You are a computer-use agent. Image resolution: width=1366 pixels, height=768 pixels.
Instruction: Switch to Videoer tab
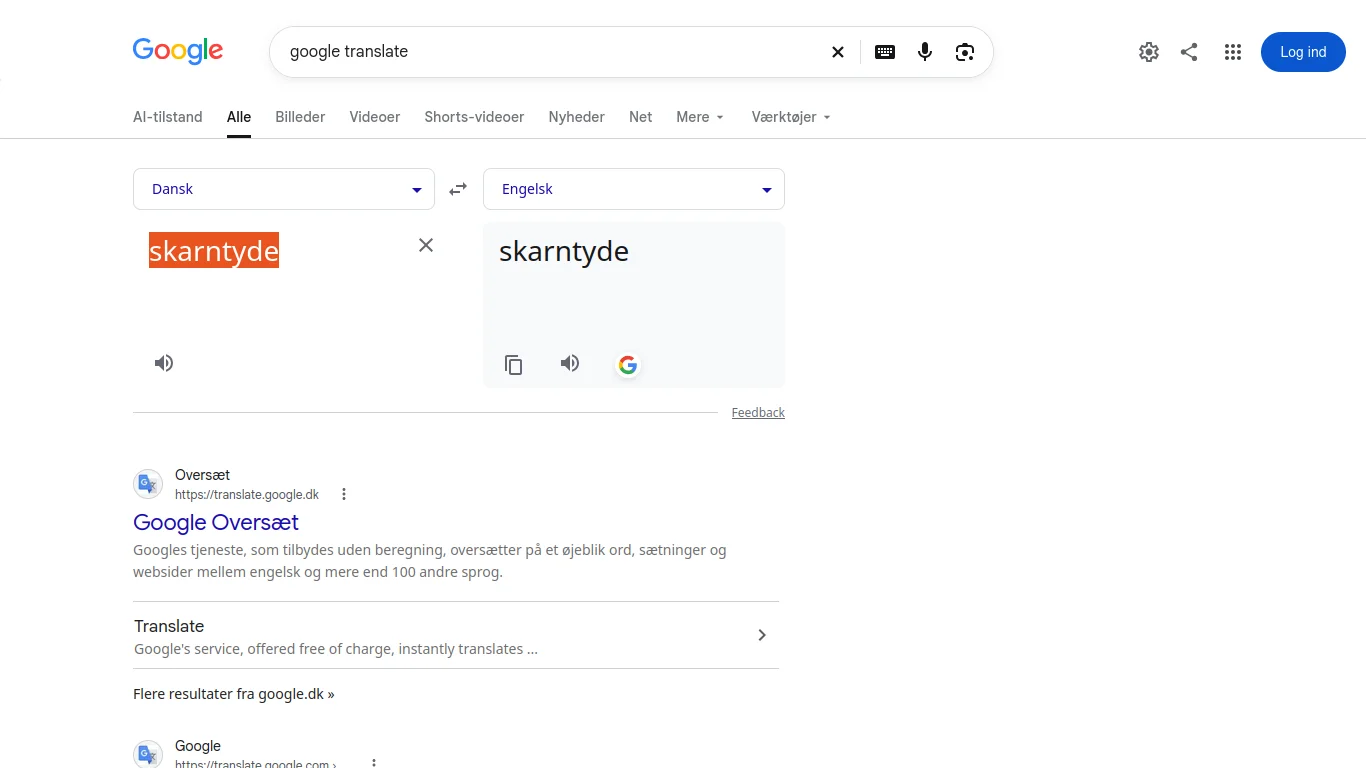[375, 117]
